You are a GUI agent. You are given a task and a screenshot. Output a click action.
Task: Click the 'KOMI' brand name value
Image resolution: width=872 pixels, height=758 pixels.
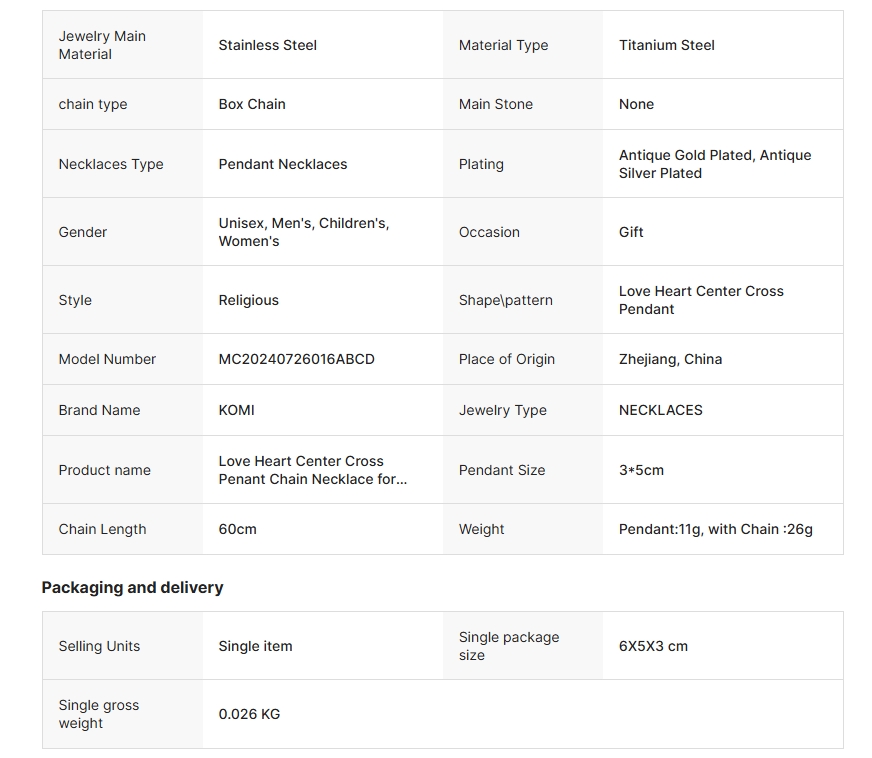236,410
